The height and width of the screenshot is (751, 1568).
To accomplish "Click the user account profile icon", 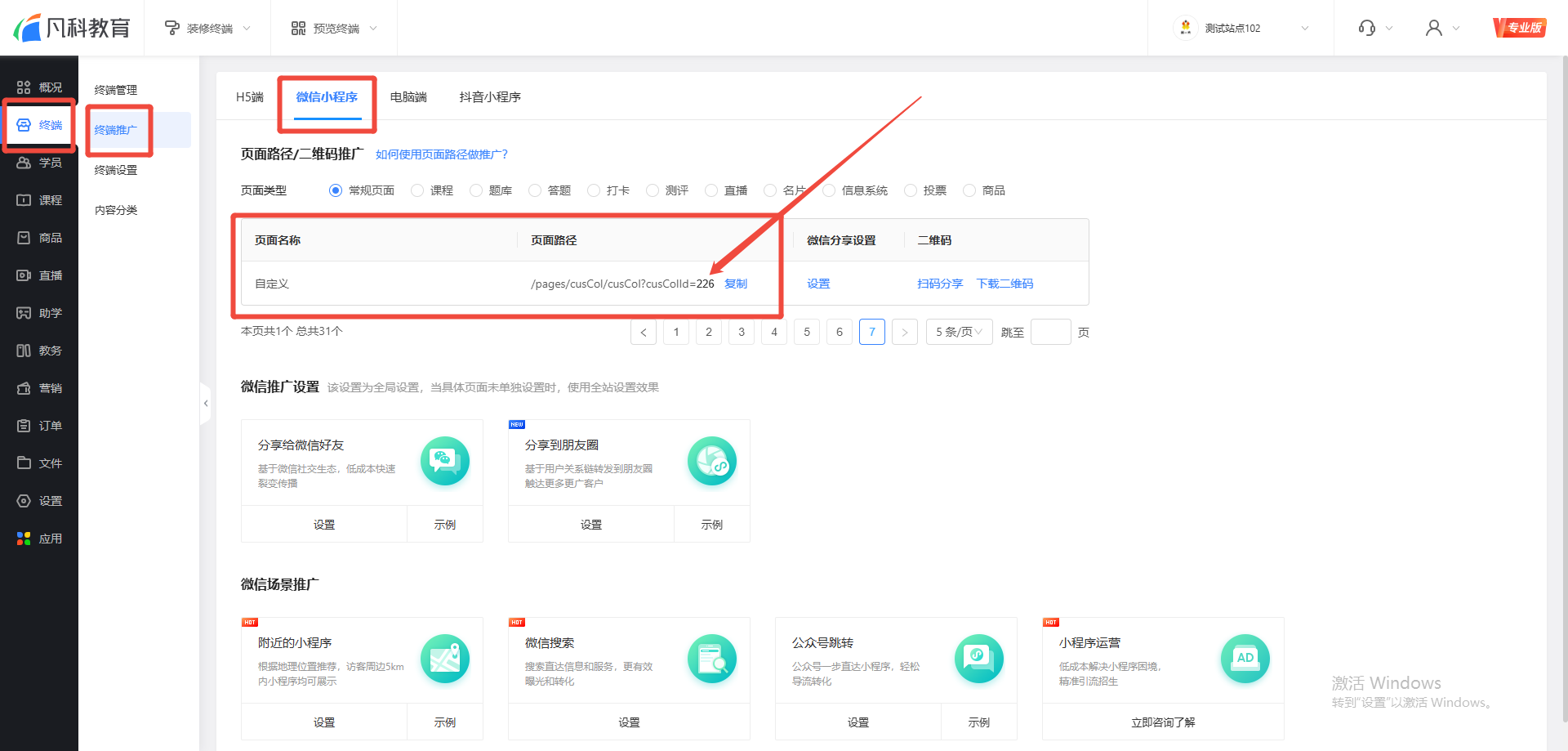I will point(1433,28).
